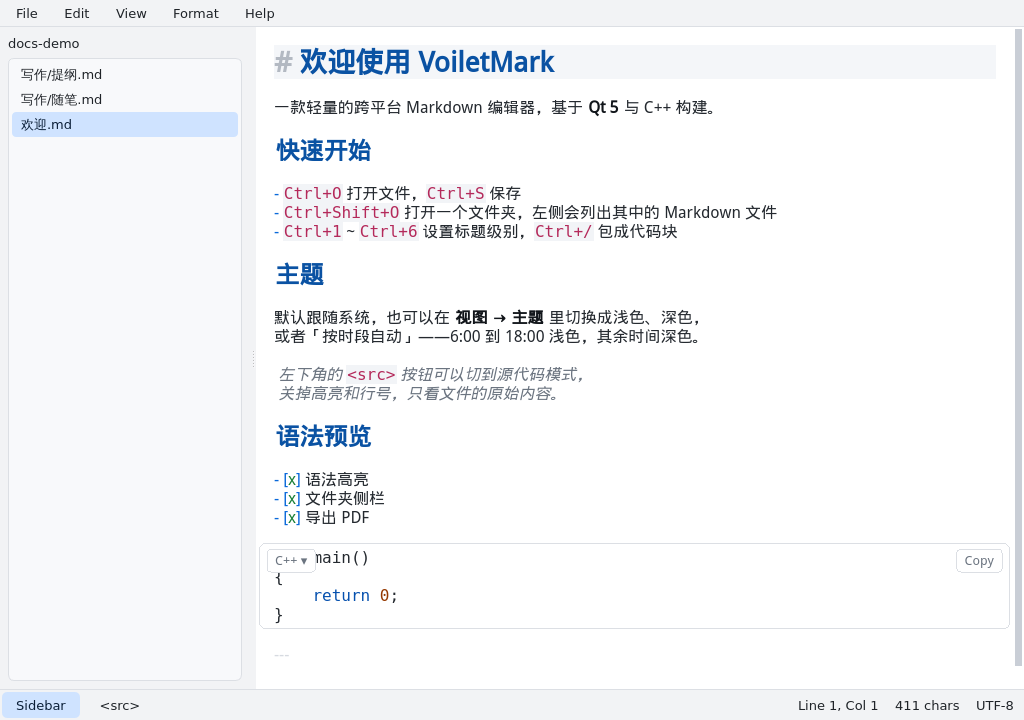
Task: Select 欢迎.md in the file list
Action: click(x=125, y=124)
